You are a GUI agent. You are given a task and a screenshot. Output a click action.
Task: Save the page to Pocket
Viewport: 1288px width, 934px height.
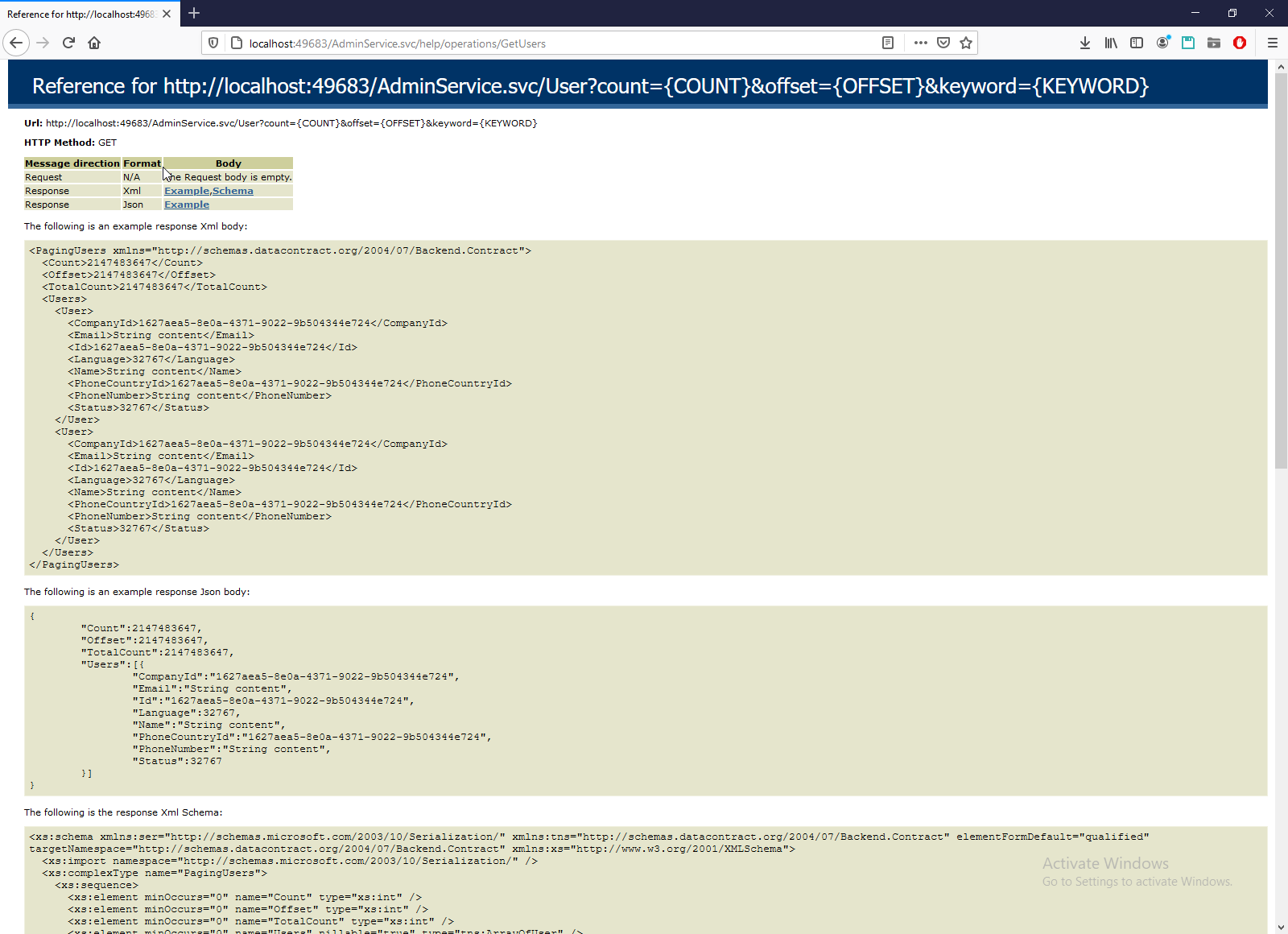[x=943, y=43]
